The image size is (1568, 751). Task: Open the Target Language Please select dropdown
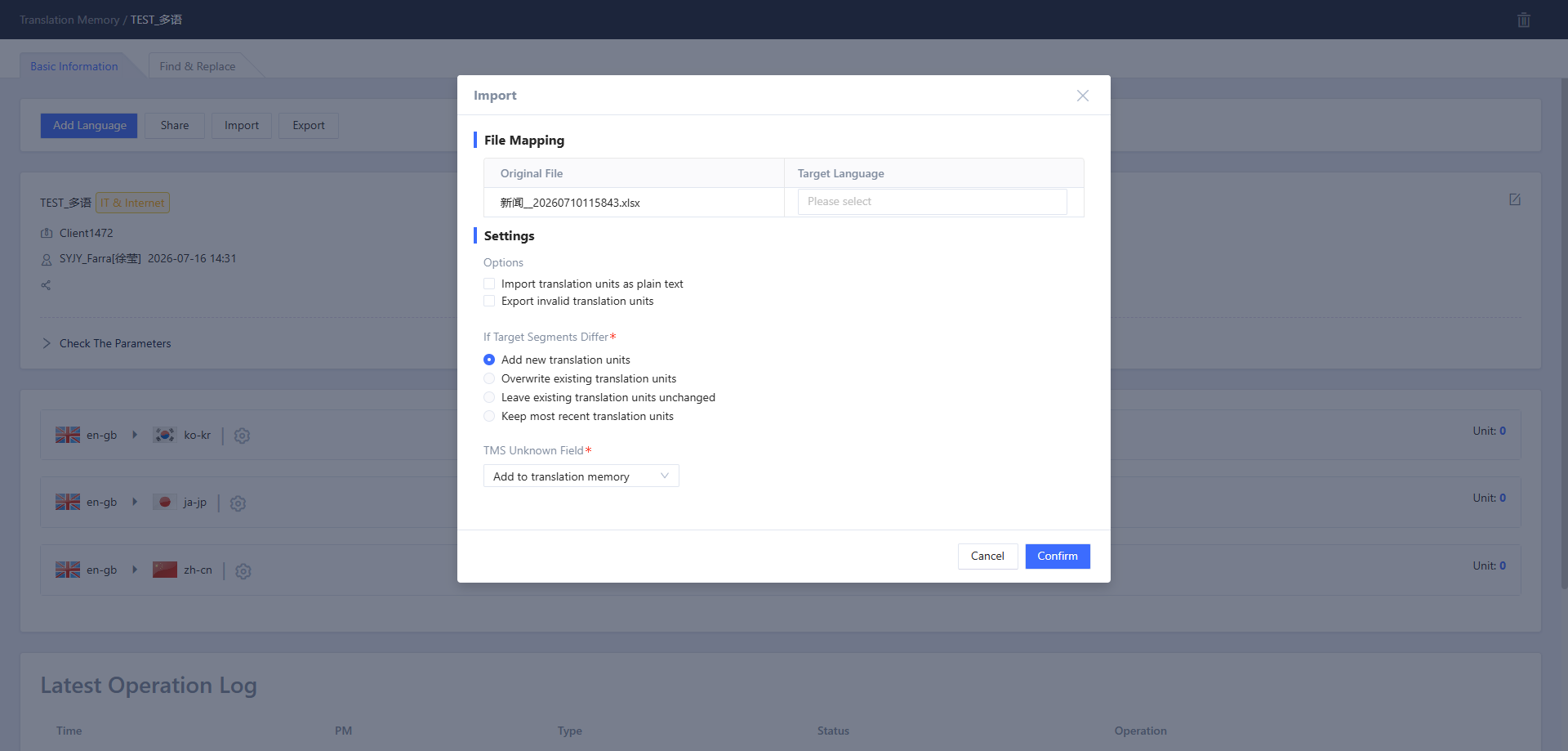tap(932, 202)
